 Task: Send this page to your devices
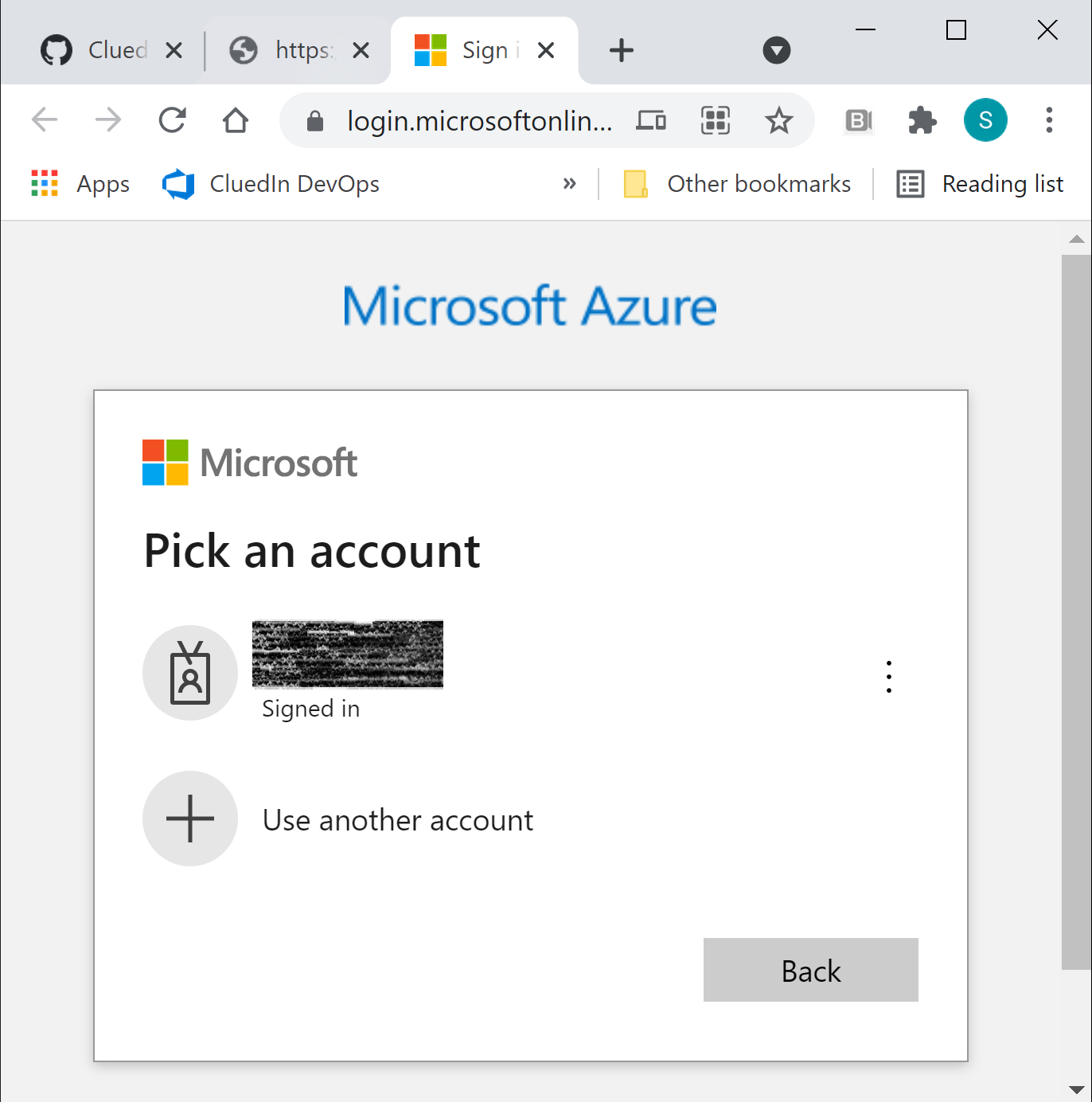point(651,121)
